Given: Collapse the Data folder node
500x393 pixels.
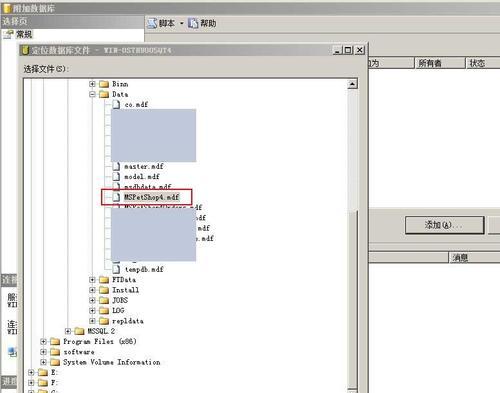Looking at the screenshot, I should point(92,94).
